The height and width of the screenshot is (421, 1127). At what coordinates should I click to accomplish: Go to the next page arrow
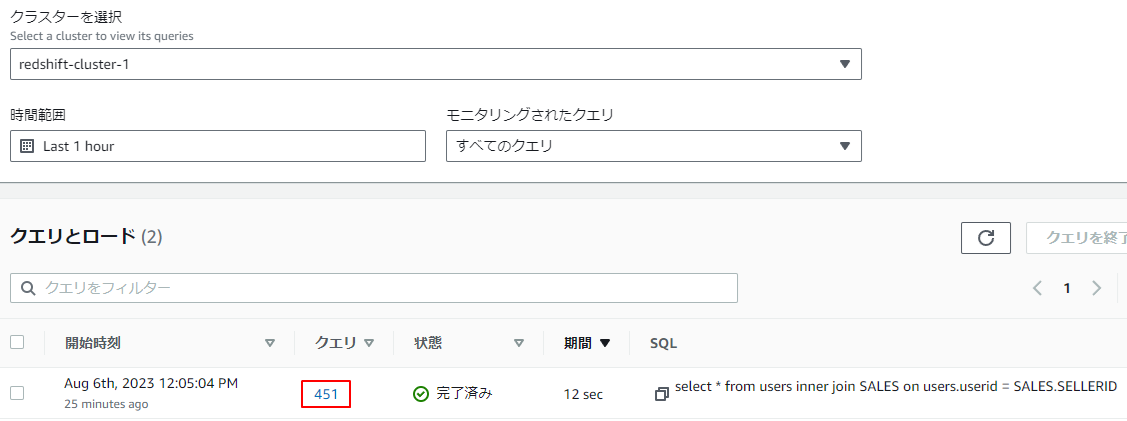pyautogui.click(x=1097, y=288)
